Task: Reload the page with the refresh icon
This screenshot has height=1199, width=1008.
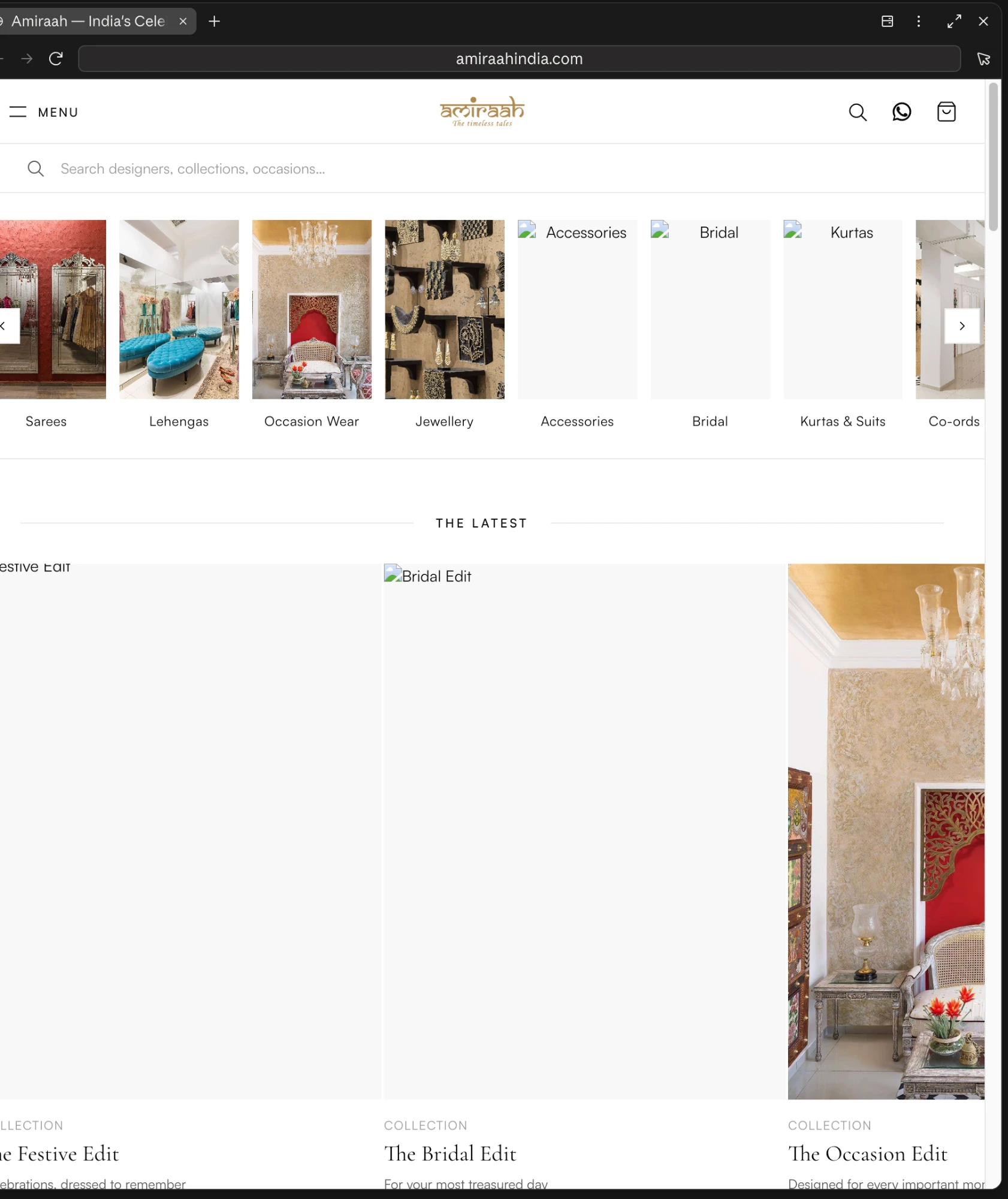Action: (x=56, y=59)
